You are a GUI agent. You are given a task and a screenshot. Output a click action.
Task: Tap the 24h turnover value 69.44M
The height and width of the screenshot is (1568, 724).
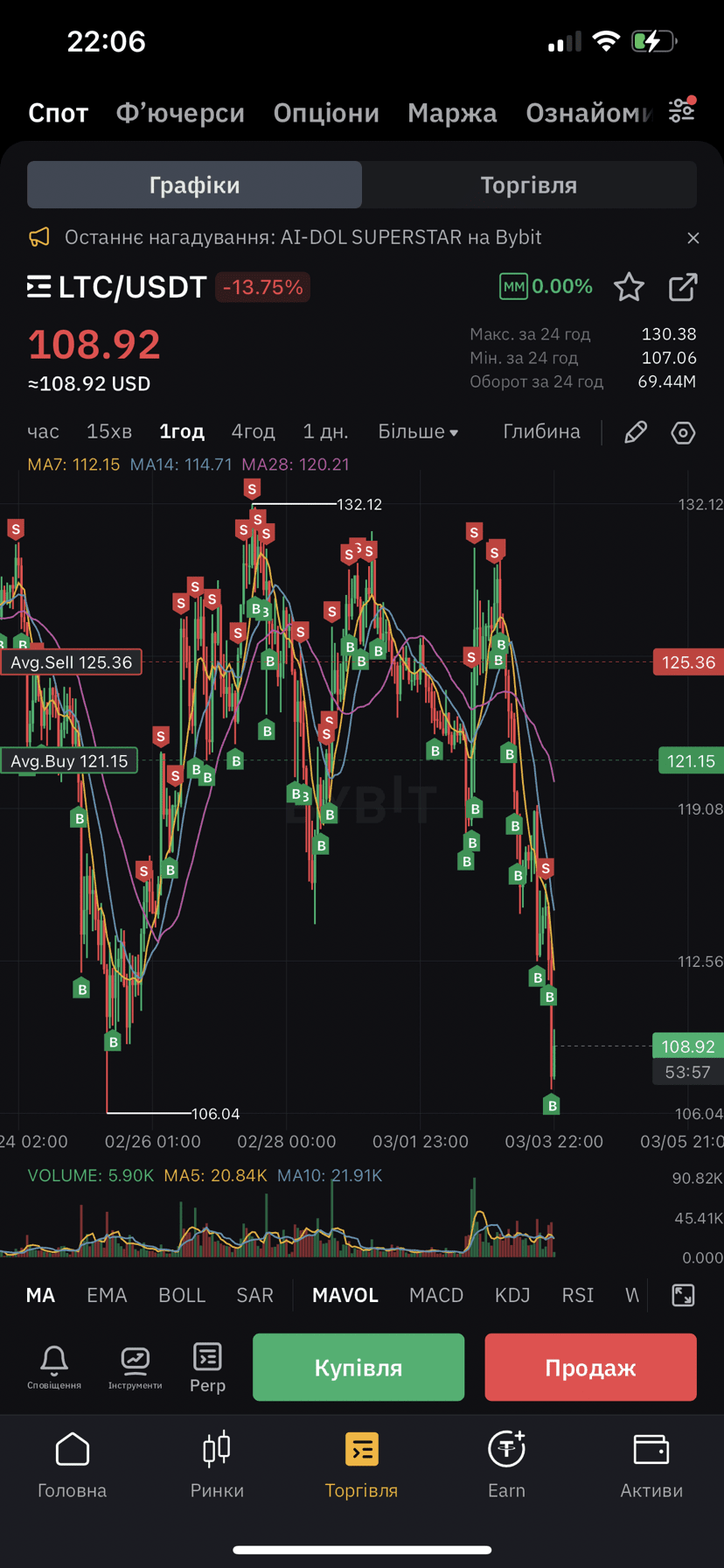(667, 381)
